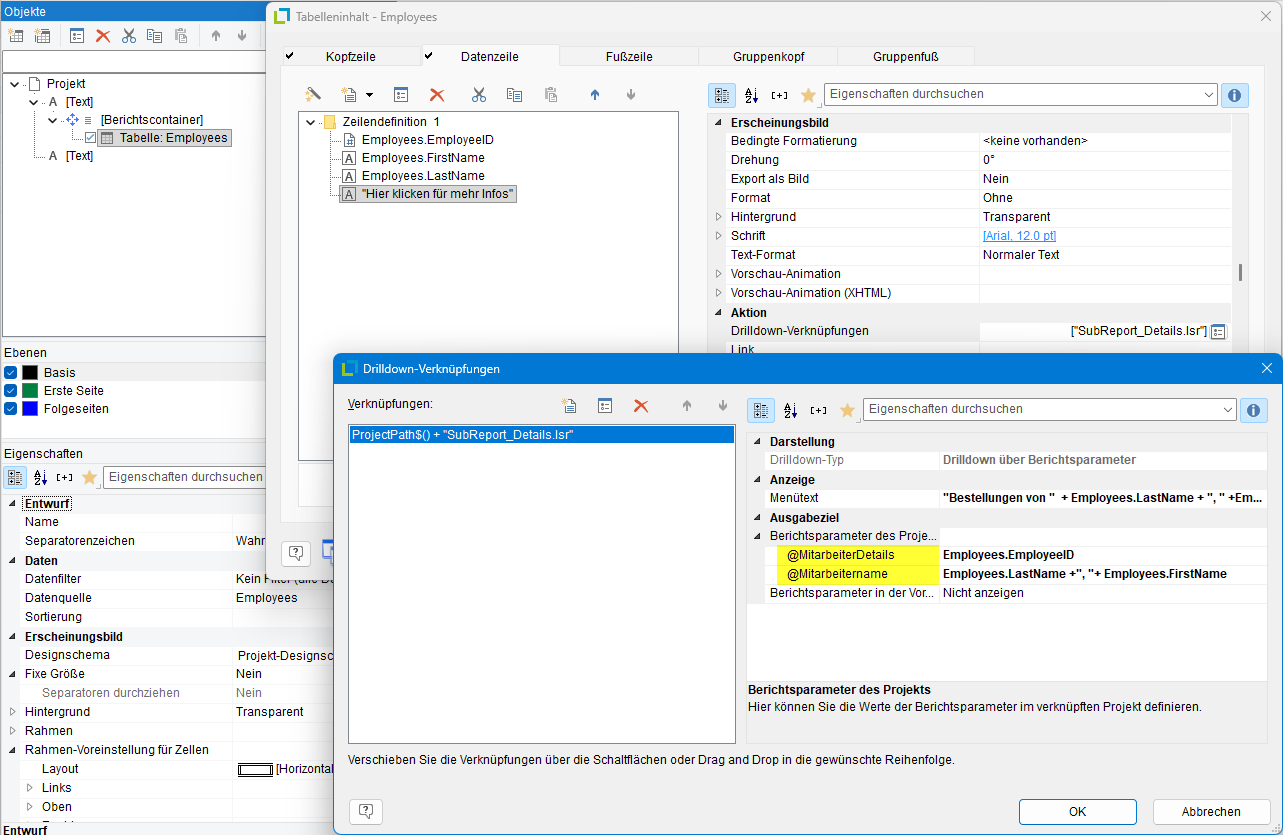Viewport: 1283px width, 835px height.
Task: Click the cut scissors icon in Objekte toolbar
Action: click(x=129, y=36)
